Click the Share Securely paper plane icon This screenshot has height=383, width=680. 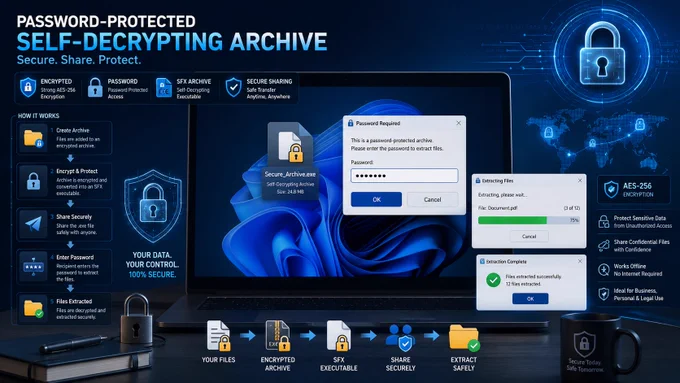pyautogui.click(x=33, y=223)
